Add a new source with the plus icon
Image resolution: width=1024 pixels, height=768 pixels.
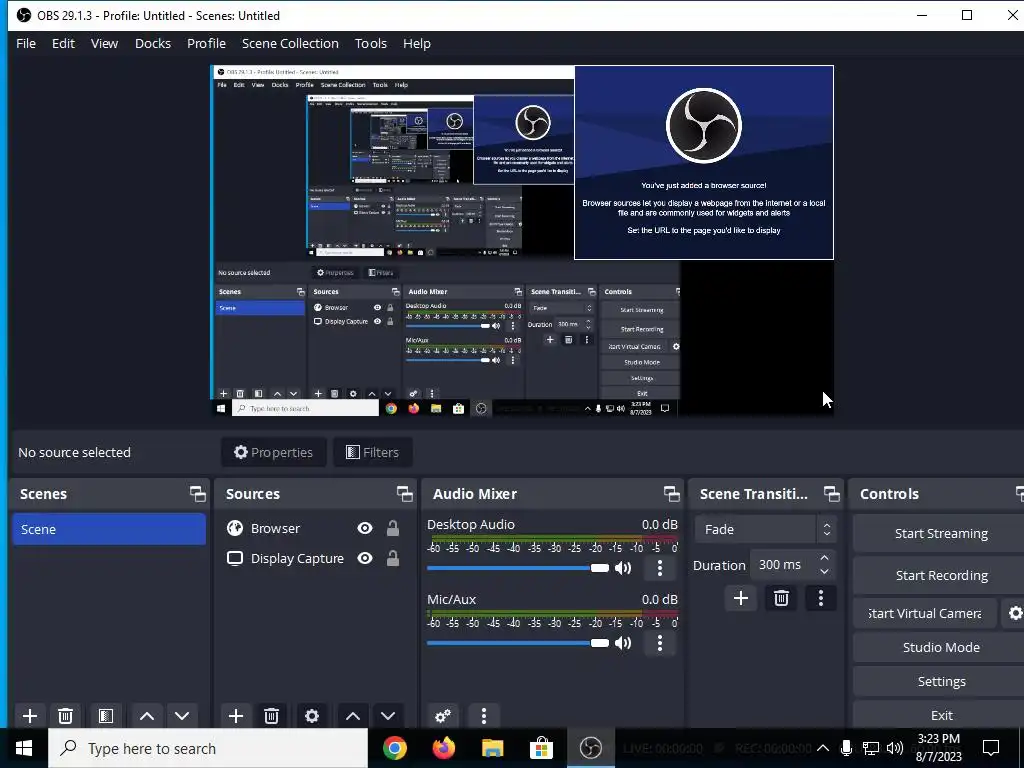pyautogui.click(x=236, y=716)
